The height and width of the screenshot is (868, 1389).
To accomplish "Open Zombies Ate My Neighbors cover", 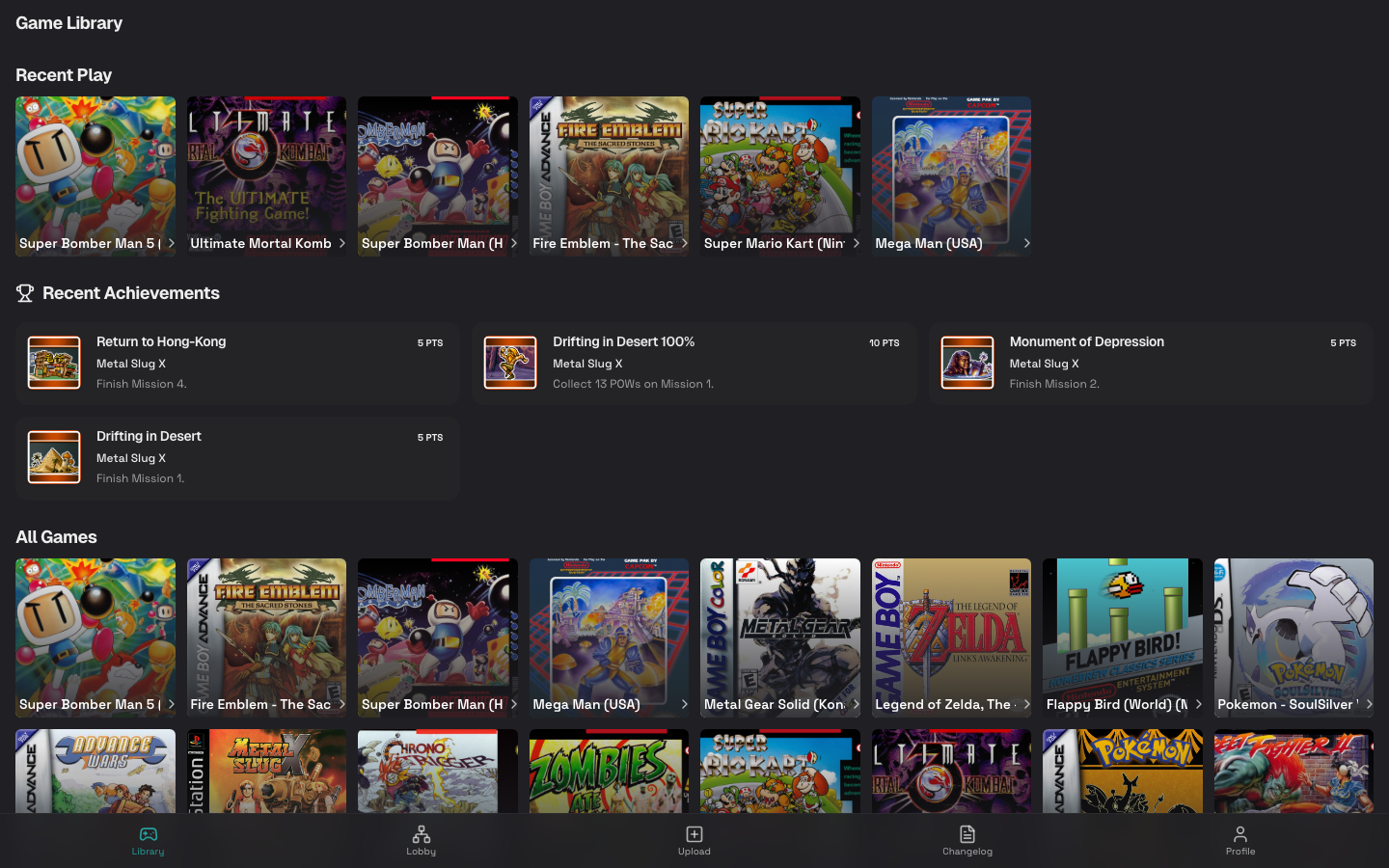I will click(609, 771).
